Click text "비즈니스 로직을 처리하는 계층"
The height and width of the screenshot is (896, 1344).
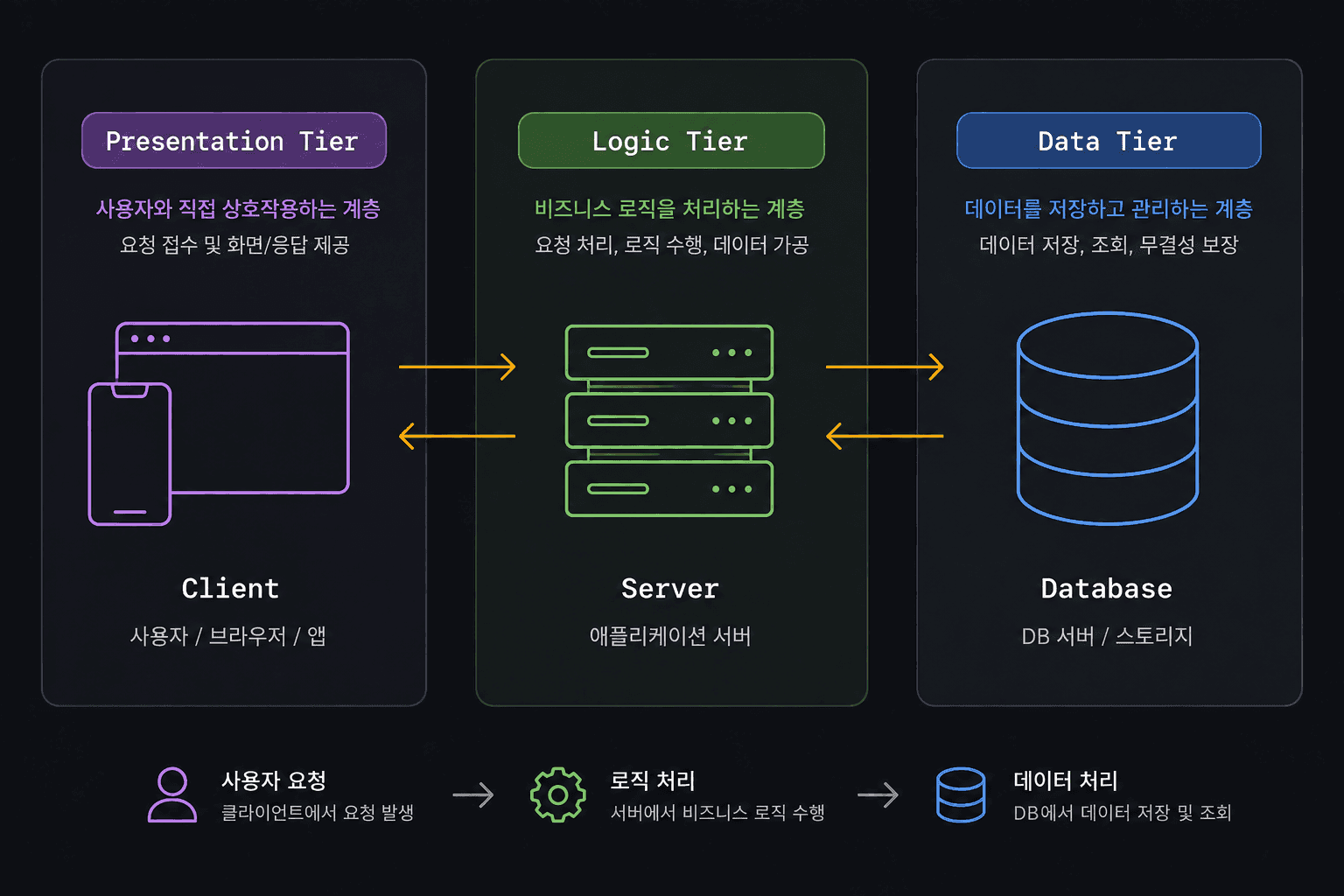pyautogui.click(x=669, y=209)
